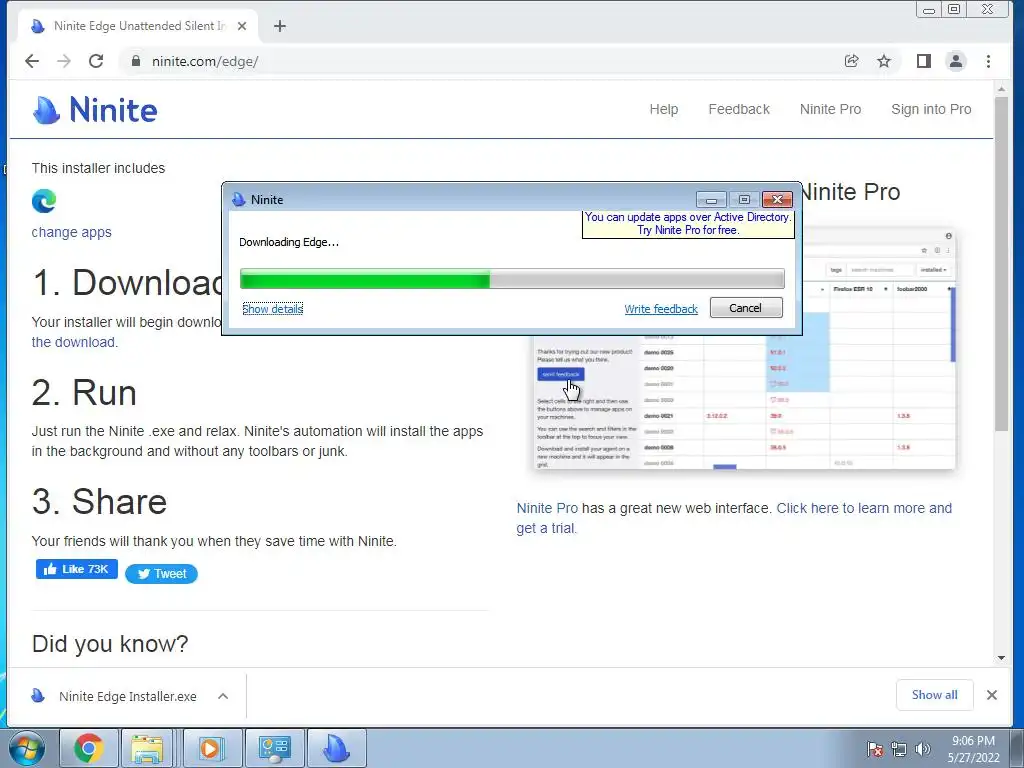Open Windows Explorer from the taskbar

click(148, 748)
